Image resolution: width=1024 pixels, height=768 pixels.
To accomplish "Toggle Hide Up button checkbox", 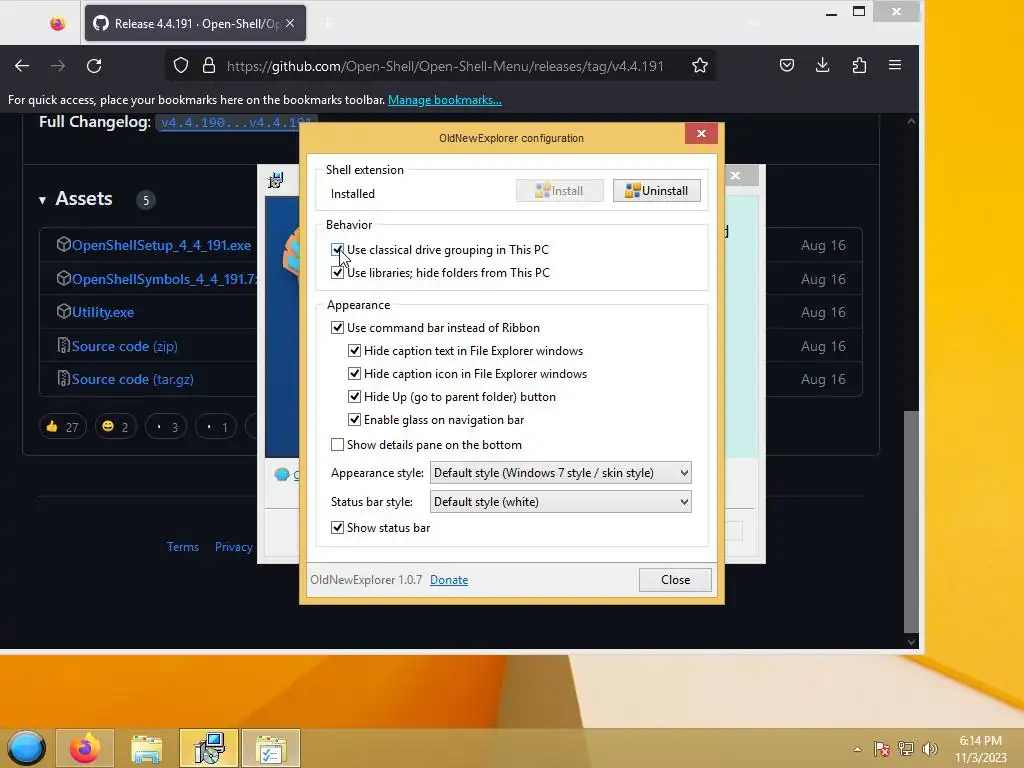I will (354, 396).
